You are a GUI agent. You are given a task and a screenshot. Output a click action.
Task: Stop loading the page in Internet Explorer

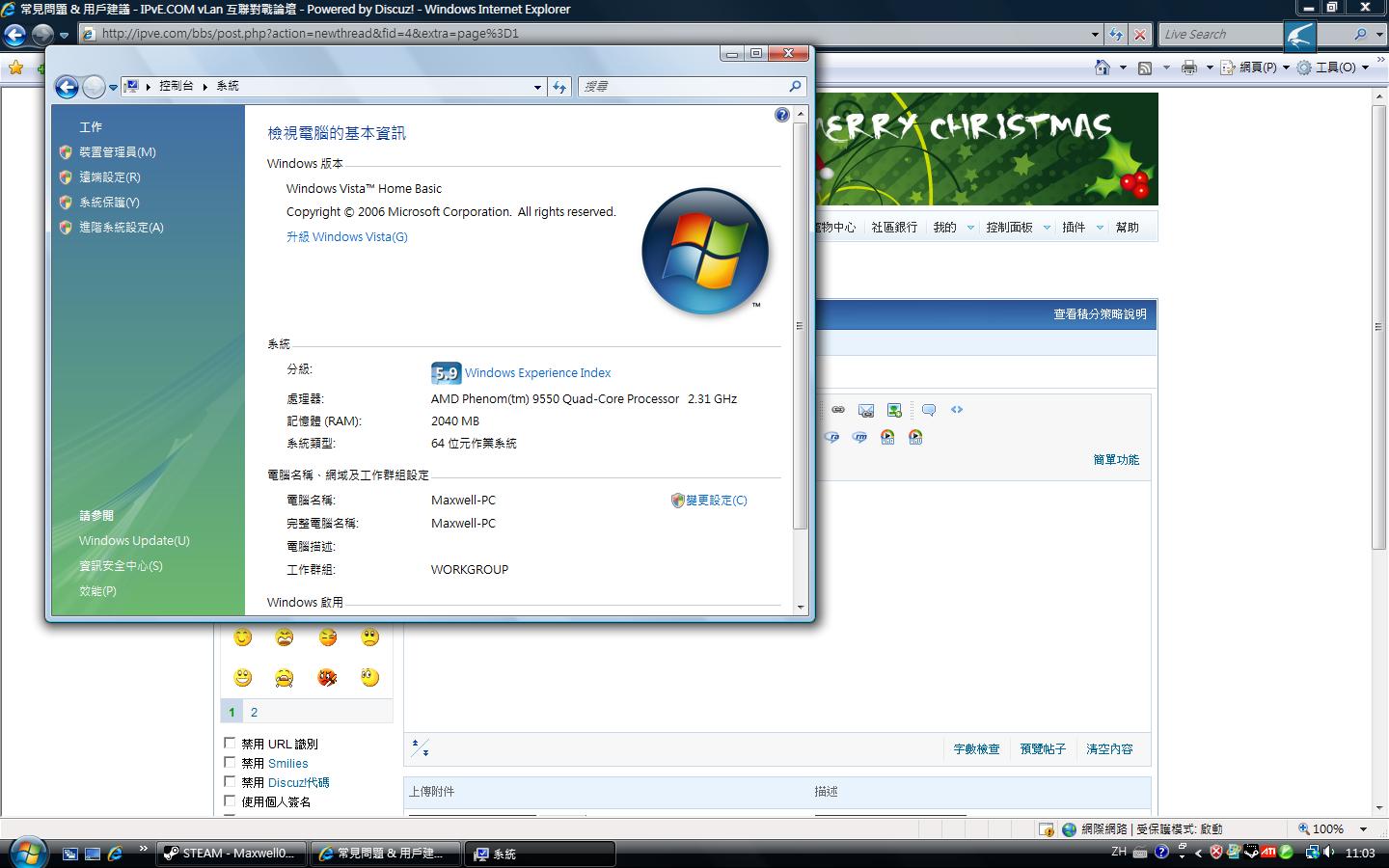(x=1140, y=34)
